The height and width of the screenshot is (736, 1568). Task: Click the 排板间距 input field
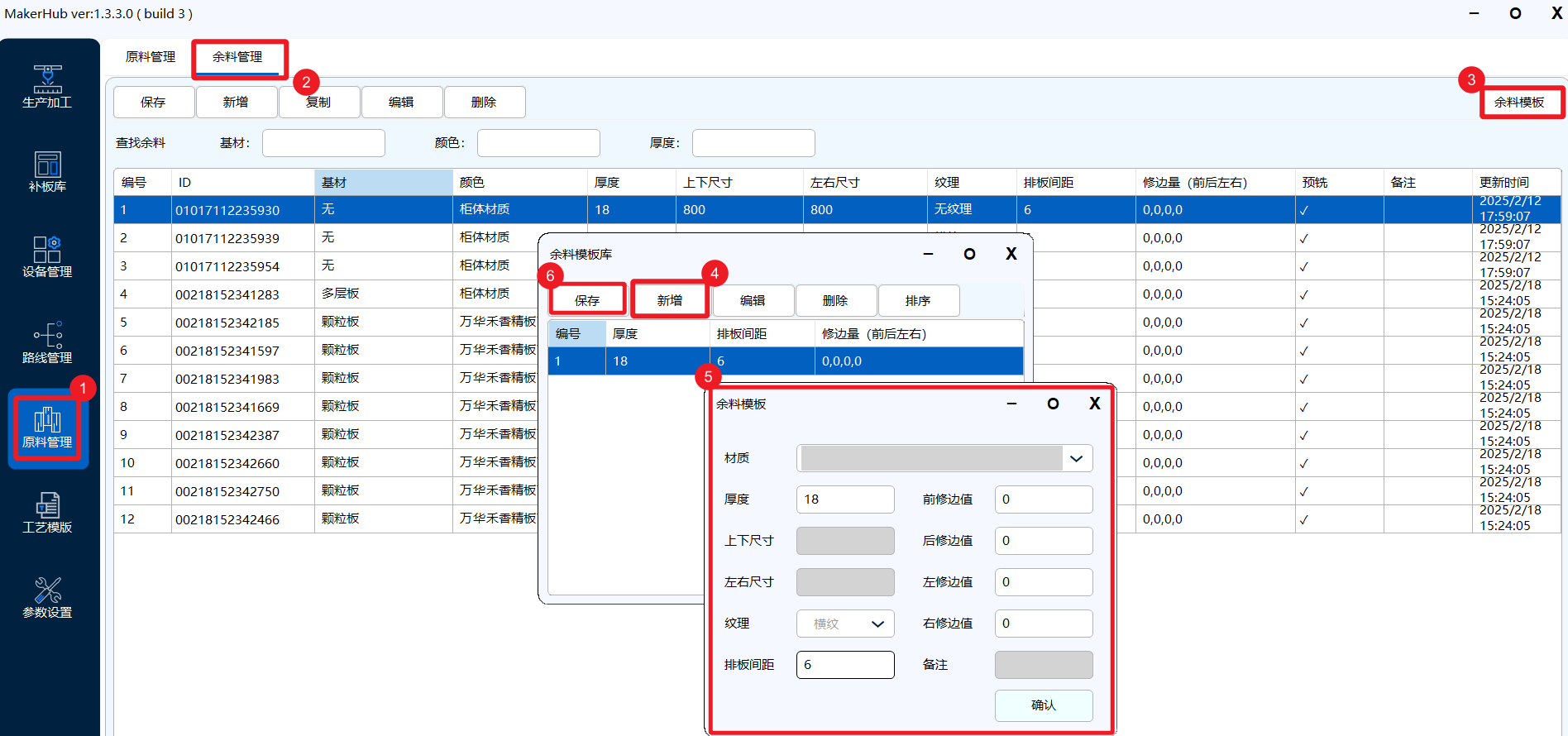click(844, 665)
